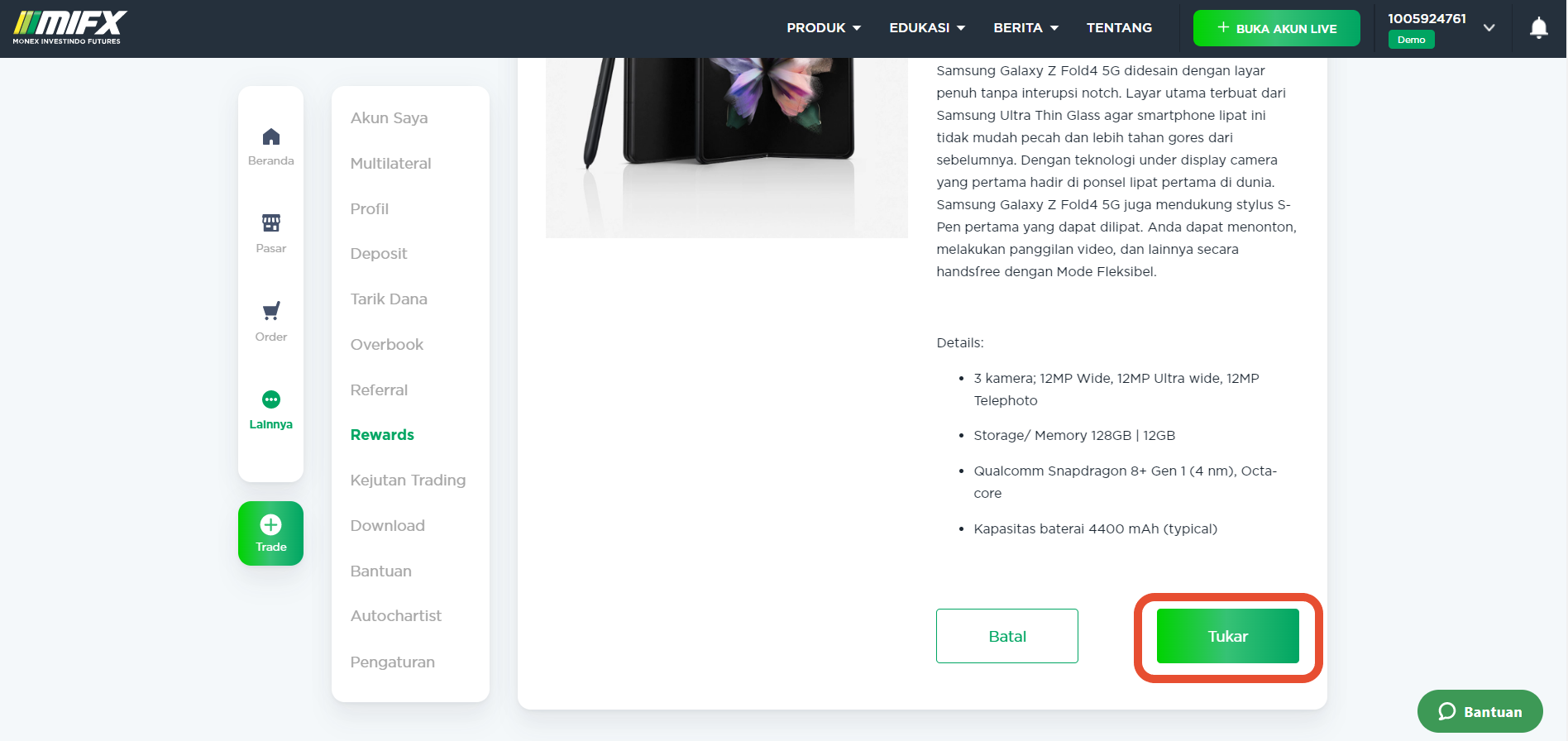Open the TENTANG menu item
Image resolution: width=1568 pixels, height=741 pixels.
(1119, 28)
